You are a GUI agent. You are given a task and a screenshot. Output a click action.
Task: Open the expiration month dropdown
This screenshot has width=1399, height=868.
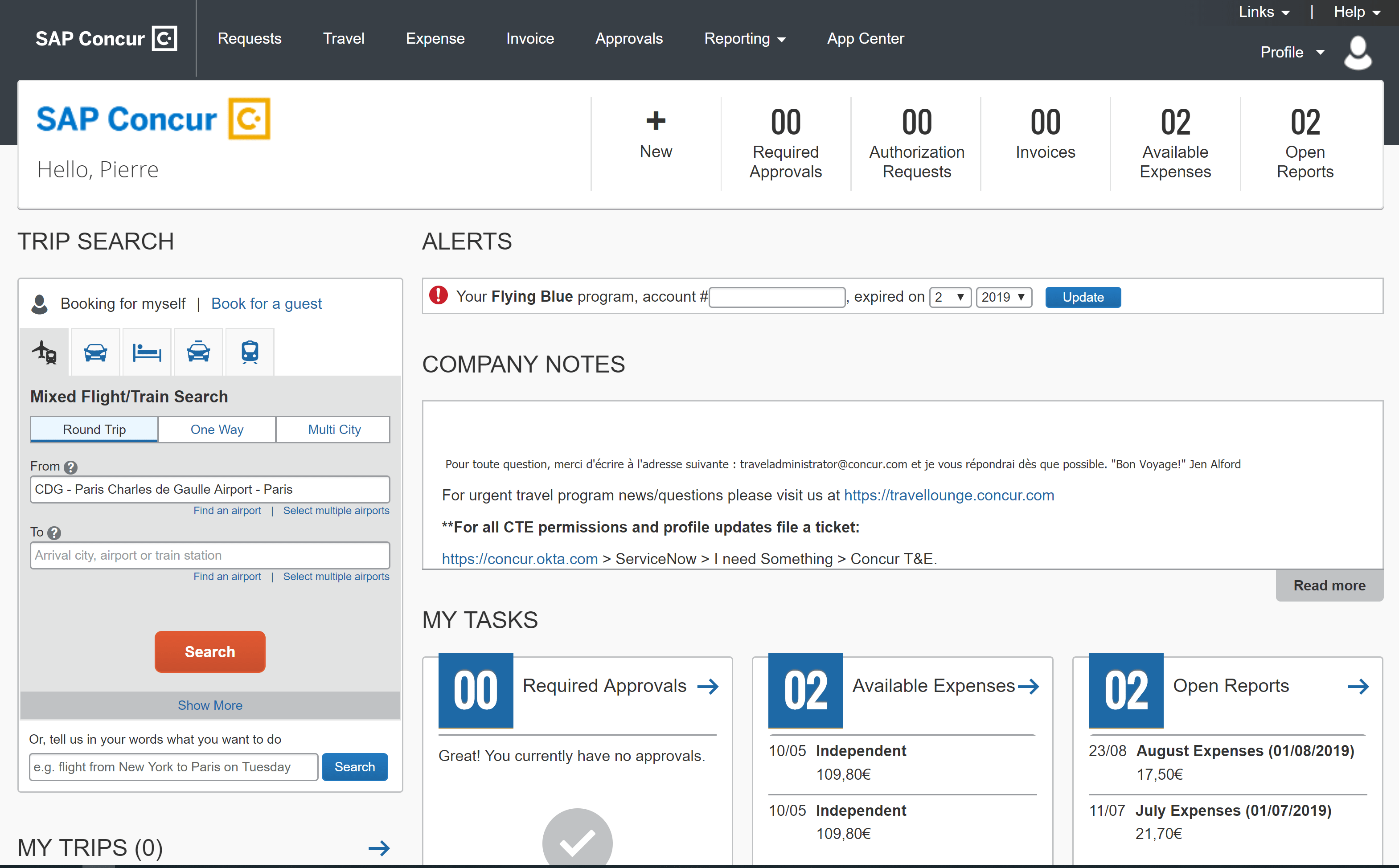(950, 297)
